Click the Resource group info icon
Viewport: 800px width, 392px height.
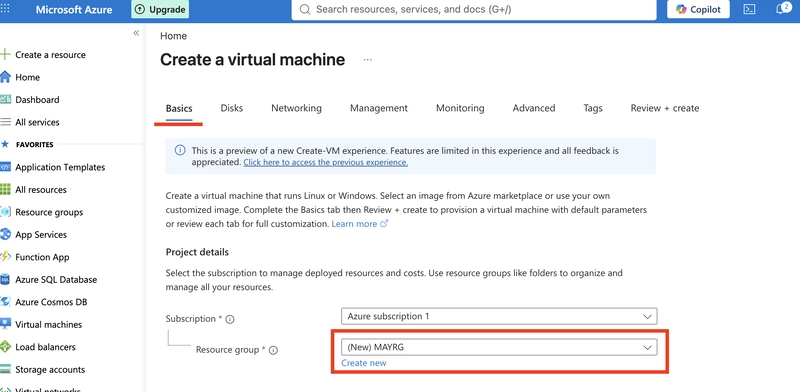(273, 350)
